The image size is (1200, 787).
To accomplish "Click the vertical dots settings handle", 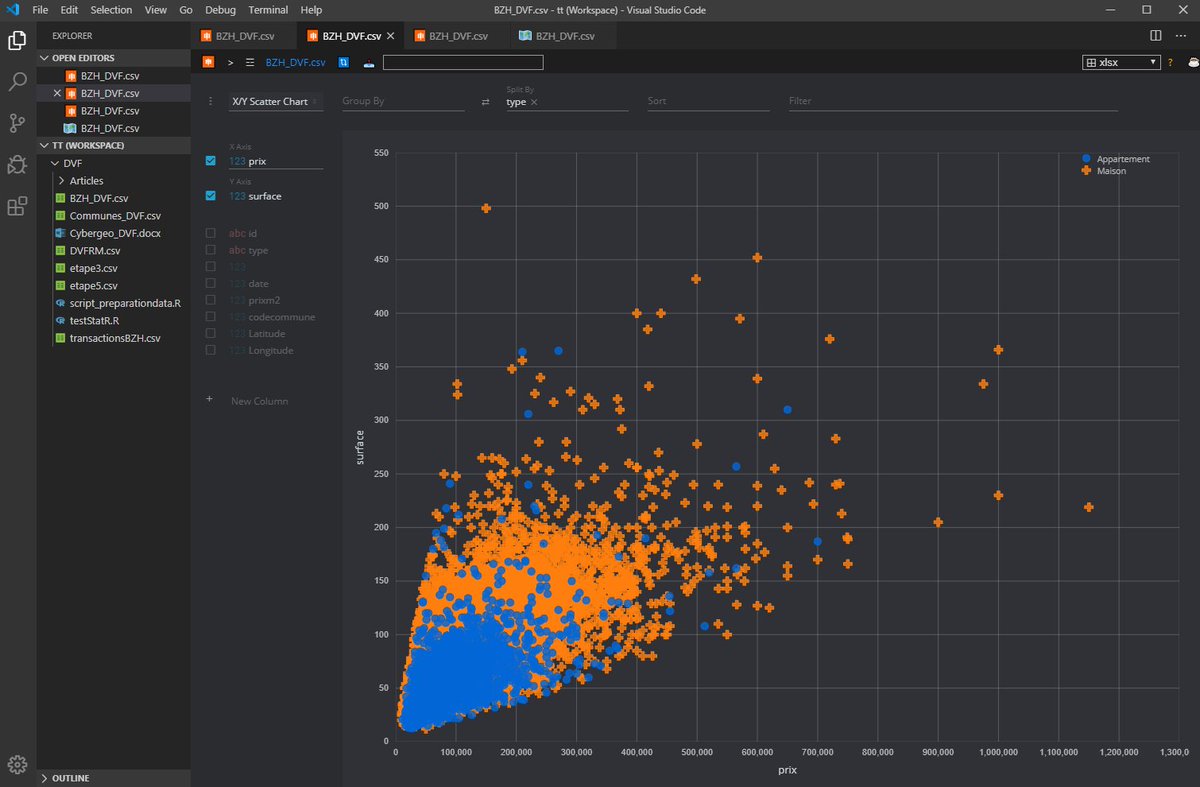I will coord(210,101).
